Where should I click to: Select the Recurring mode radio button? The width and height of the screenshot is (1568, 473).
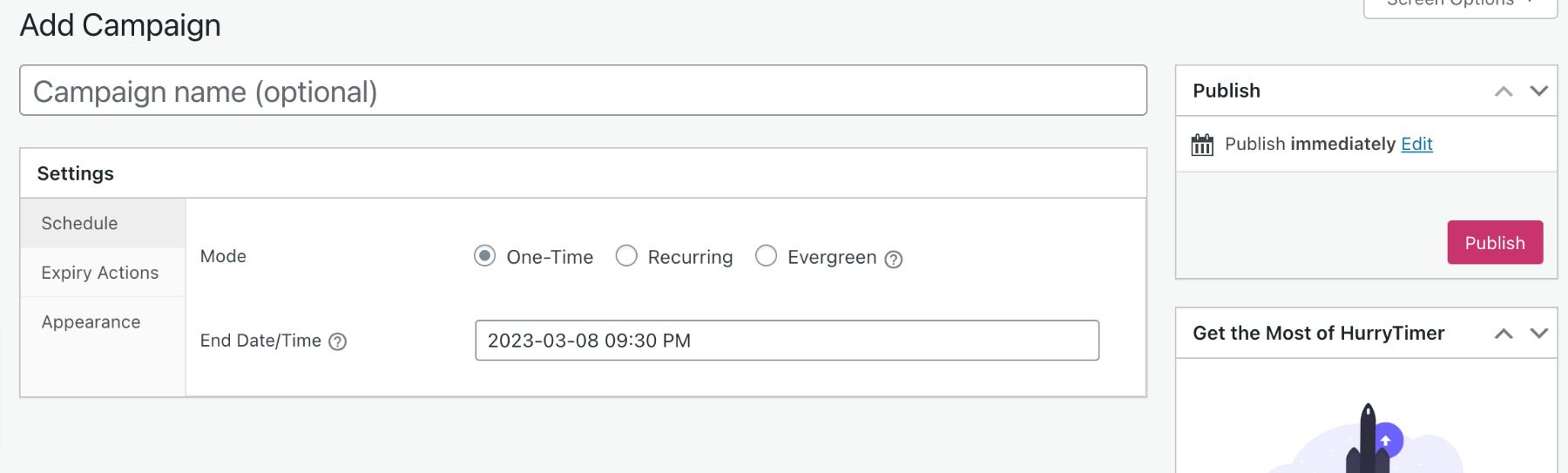(625, 256)
